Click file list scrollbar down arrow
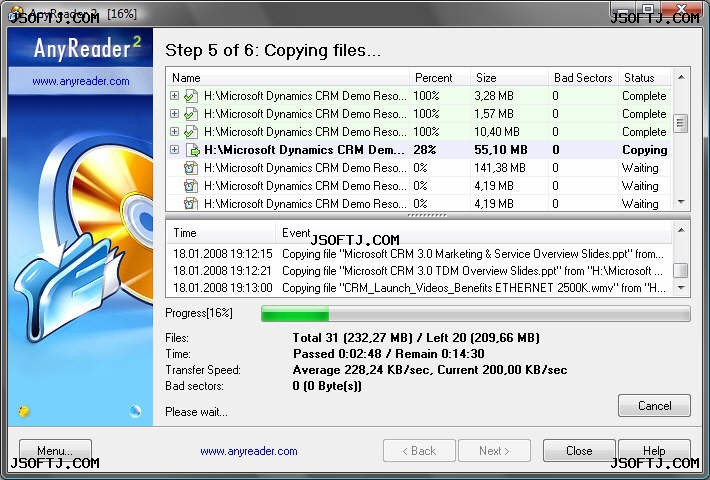 click(x=681, y=202)
